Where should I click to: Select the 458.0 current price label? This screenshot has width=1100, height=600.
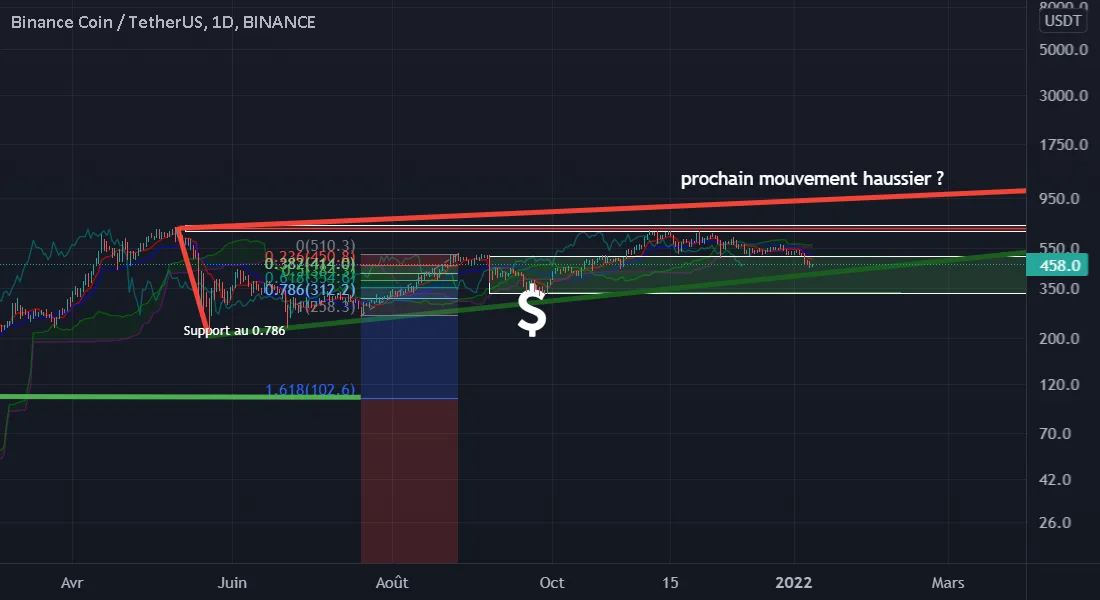click(1057, 265)
